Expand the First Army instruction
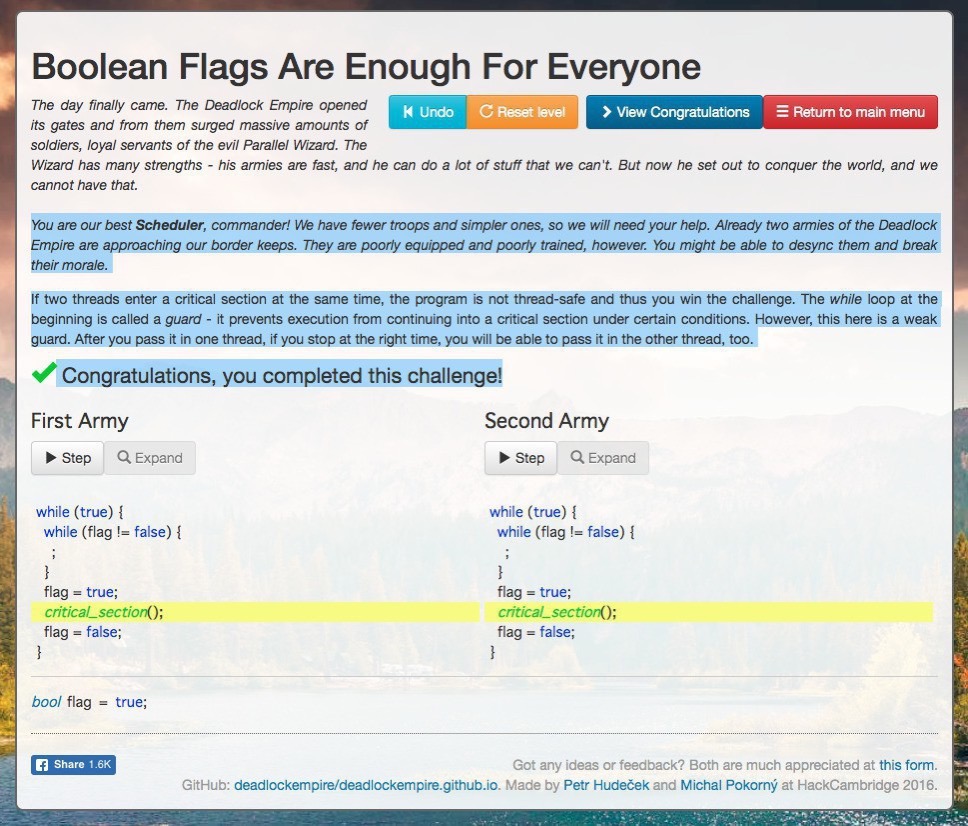Image resolution: width=968 pixels, height=826 pixels. [x=150, y=458]
